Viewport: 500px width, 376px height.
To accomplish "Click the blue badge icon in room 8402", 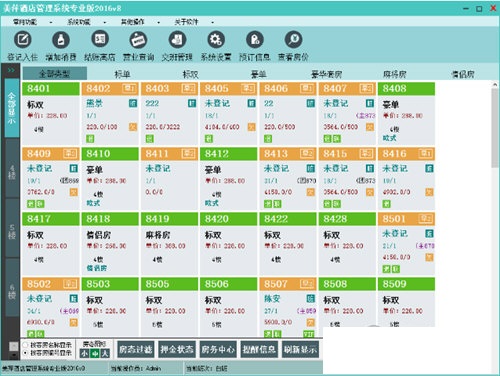I will pyautogui.click(x=133, y=103).
